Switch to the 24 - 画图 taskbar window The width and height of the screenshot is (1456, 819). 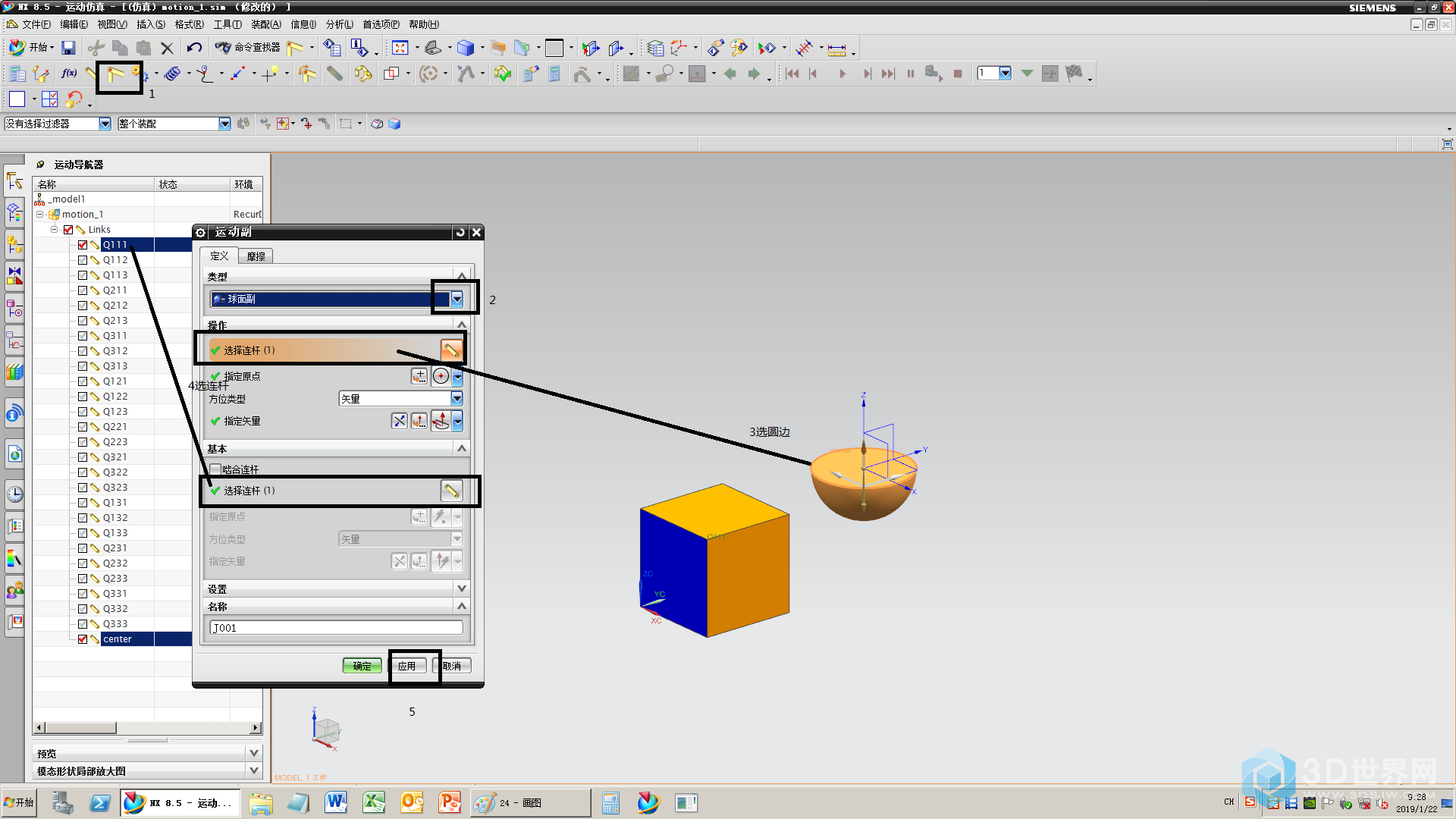(x=530, y=802)
